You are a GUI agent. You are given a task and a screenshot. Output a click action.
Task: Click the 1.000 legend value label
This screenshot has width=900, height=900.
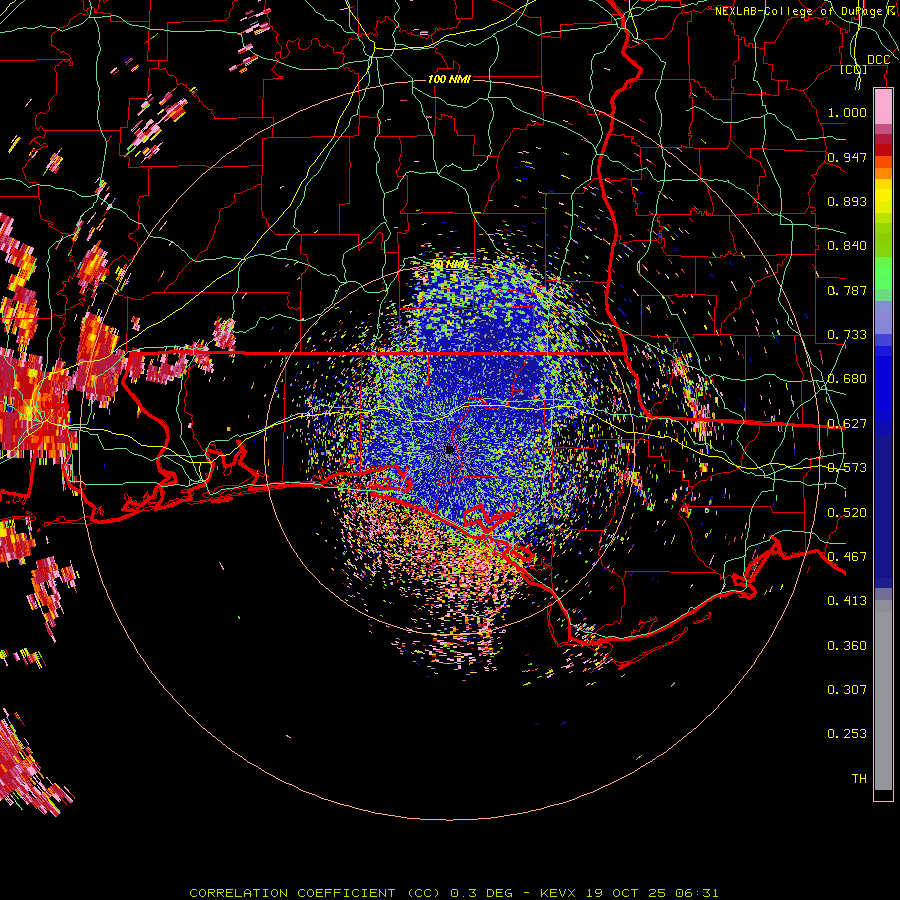pyautogui.click(x=847, y=113)
